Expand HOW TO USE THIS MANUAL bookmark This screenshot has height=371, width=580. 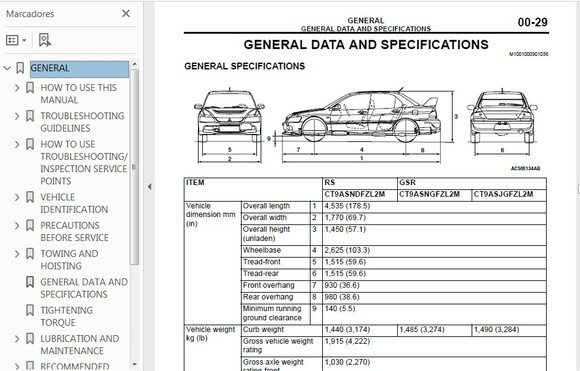[17, 88]
